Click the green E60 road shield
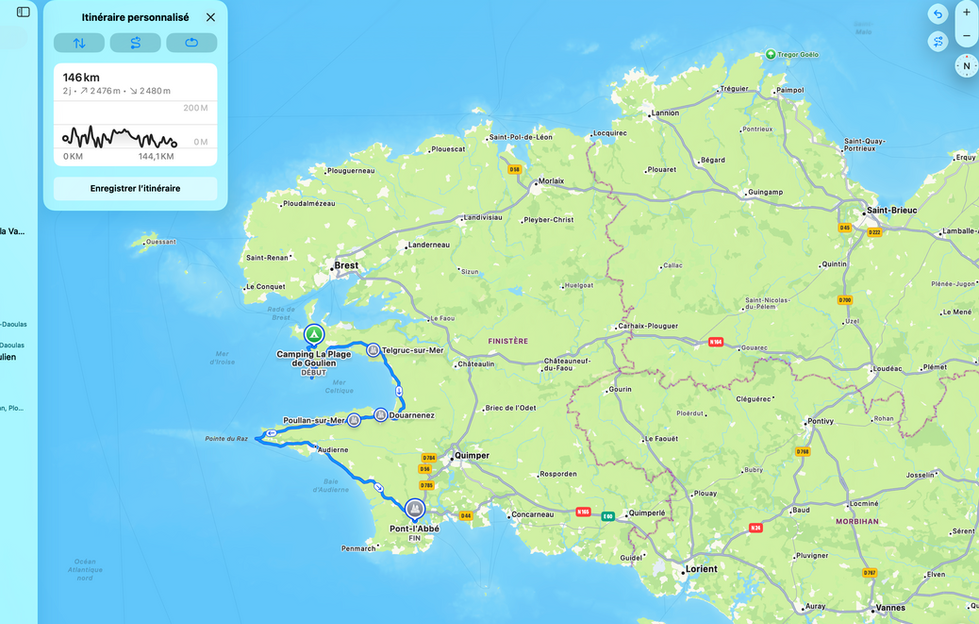The height and width of the screenshot is (624, 979). pyautogui.click(x=608, y=516)
